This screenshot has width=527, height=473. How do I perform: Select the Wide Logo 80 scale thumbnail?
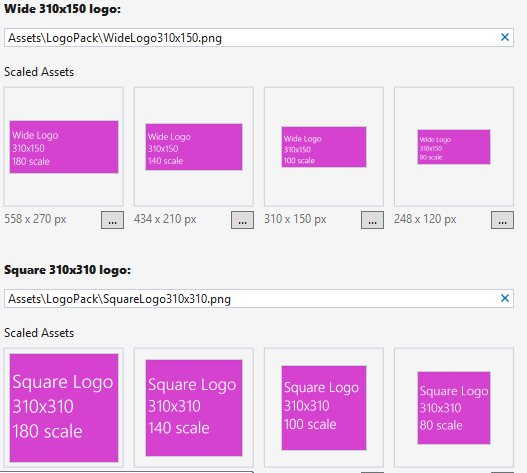coord(454,147)
